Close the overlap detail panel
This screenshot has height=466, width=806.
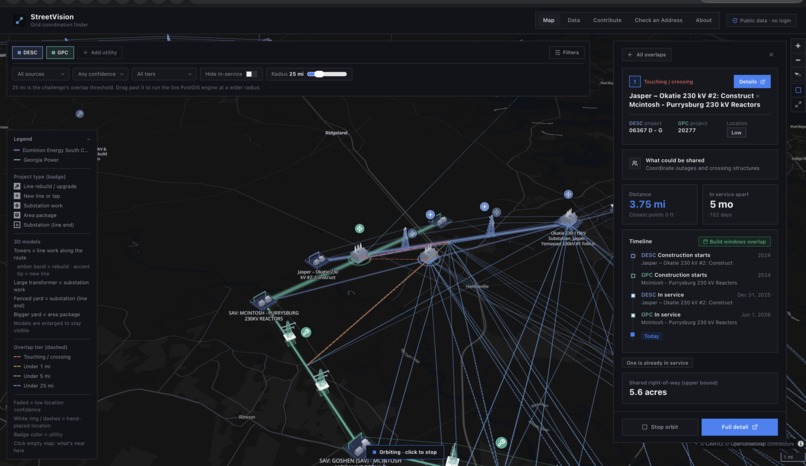pyautogui.click(x=771, y=54)
